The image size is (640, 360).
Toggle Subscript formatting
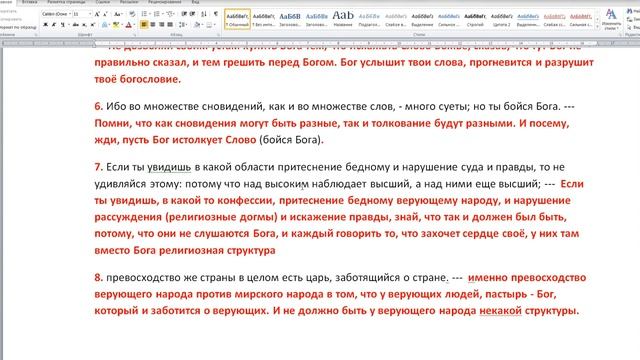pos(84,25)
